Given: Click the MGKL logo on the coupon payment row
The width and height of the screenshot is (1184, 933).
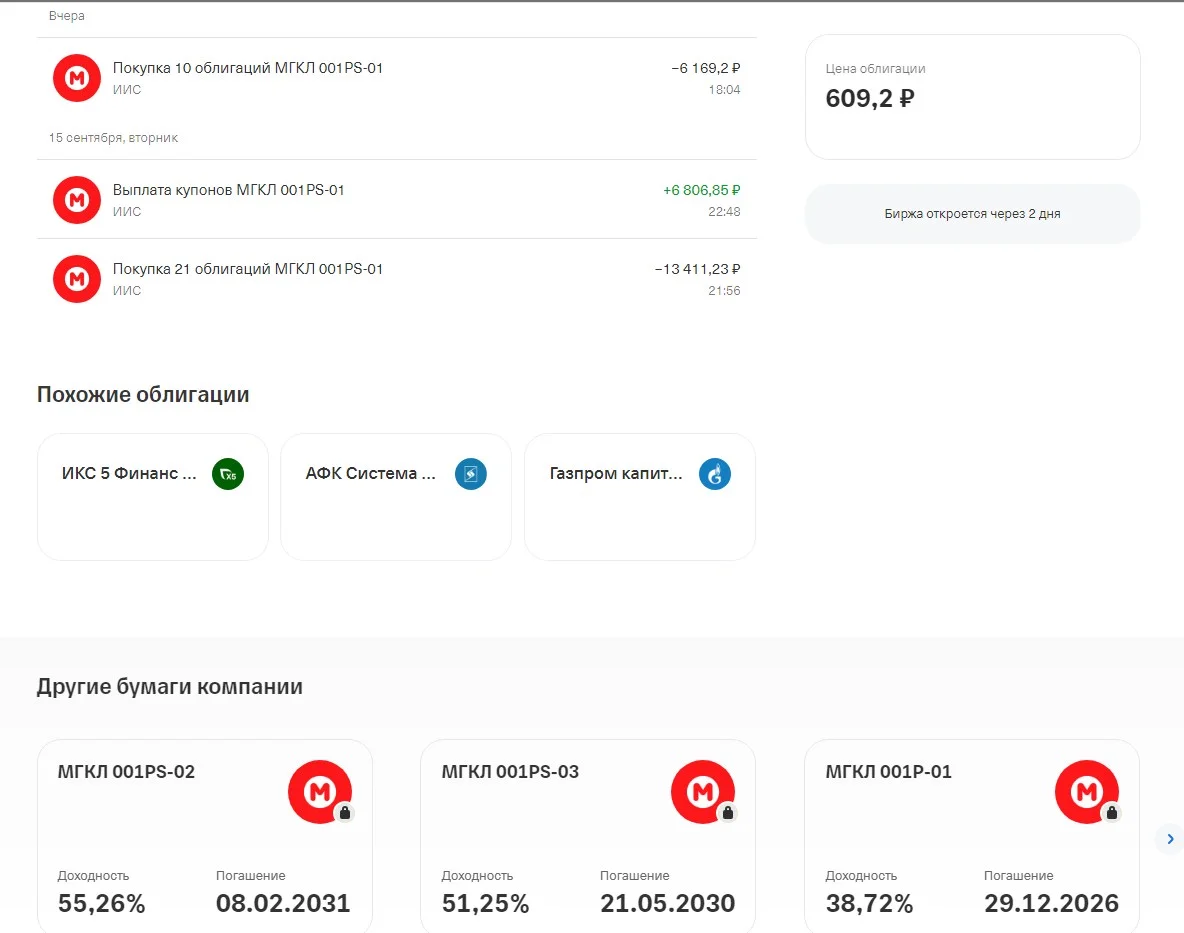Looking at the screenshot, I should pos(76,200).
